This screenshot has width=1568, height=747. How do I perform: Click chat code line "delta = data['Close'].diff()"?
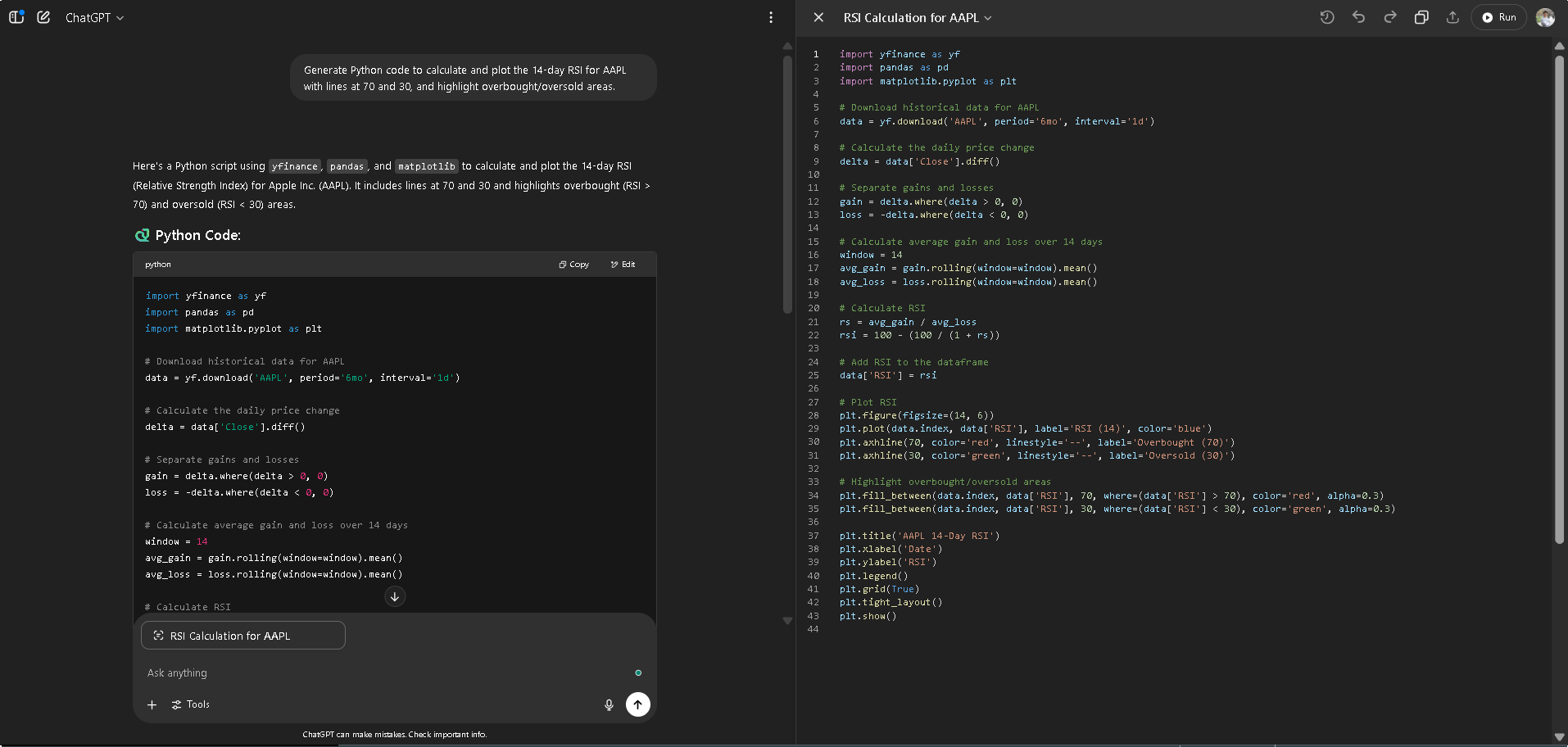coord(225,427)
